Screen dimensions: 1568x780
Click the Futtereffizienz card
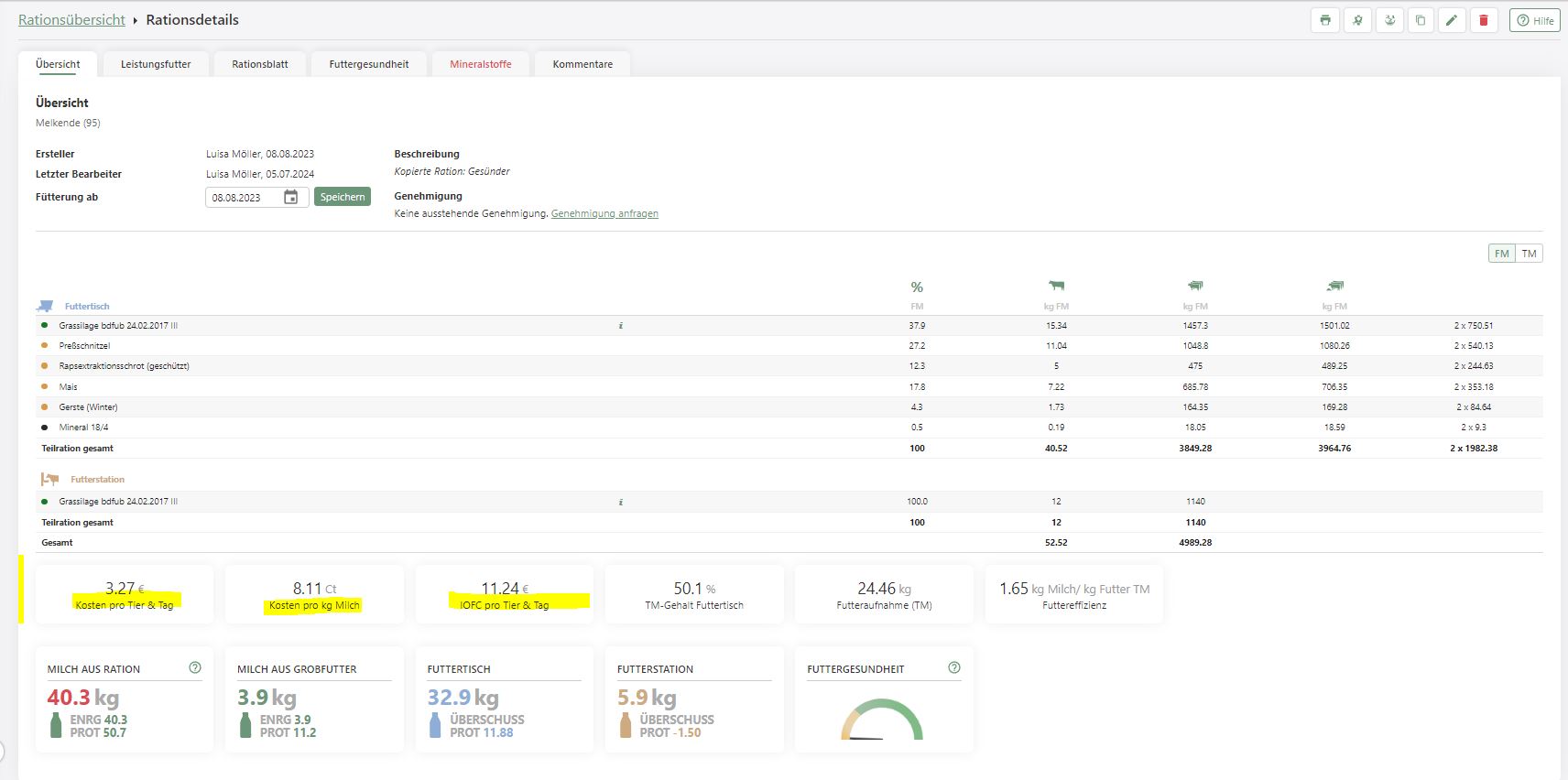pyautogui.click(x=1074, y=595)
